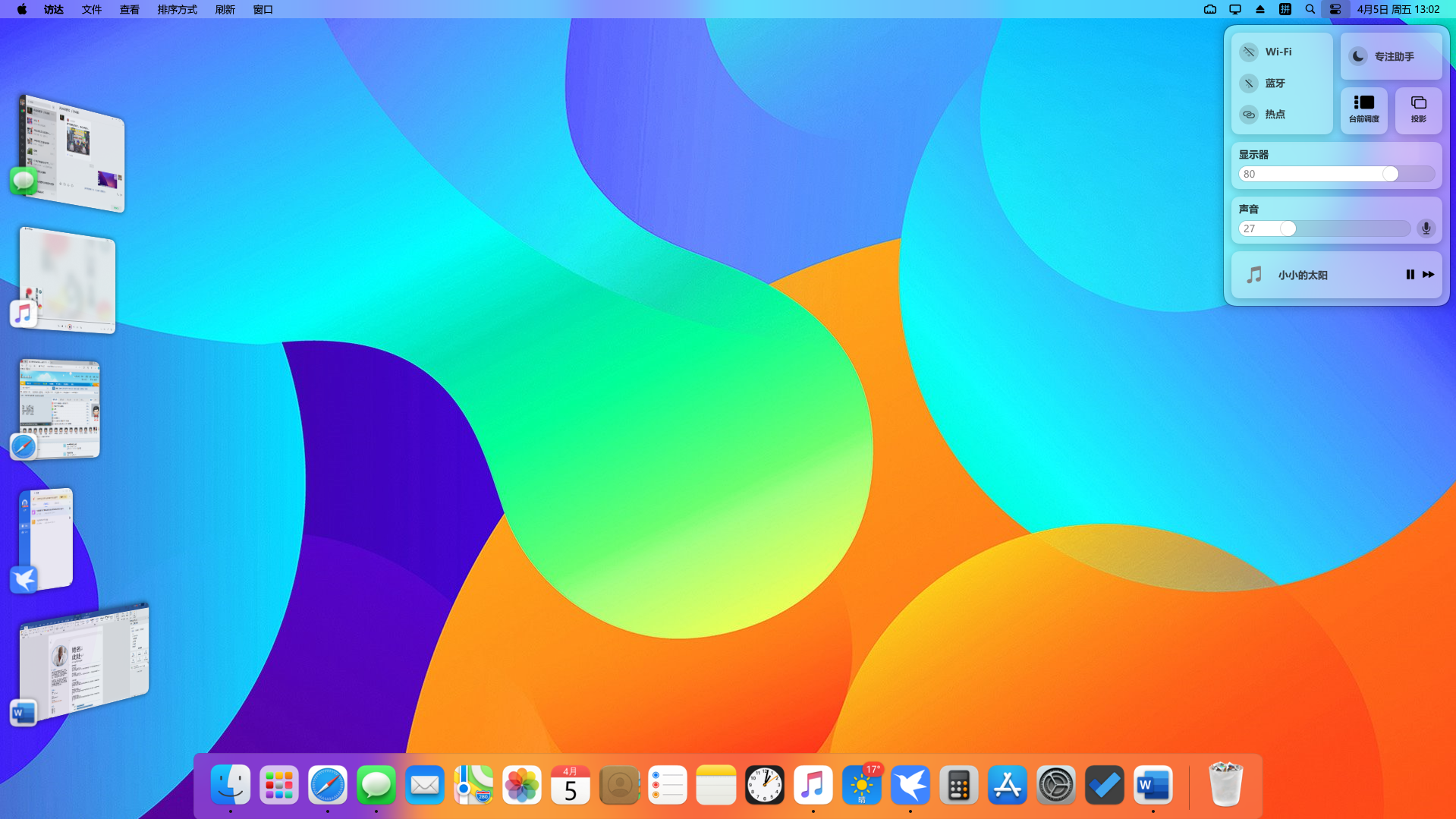
Task: Pause the song 小小的太阳
Action: pos(1409,275)
